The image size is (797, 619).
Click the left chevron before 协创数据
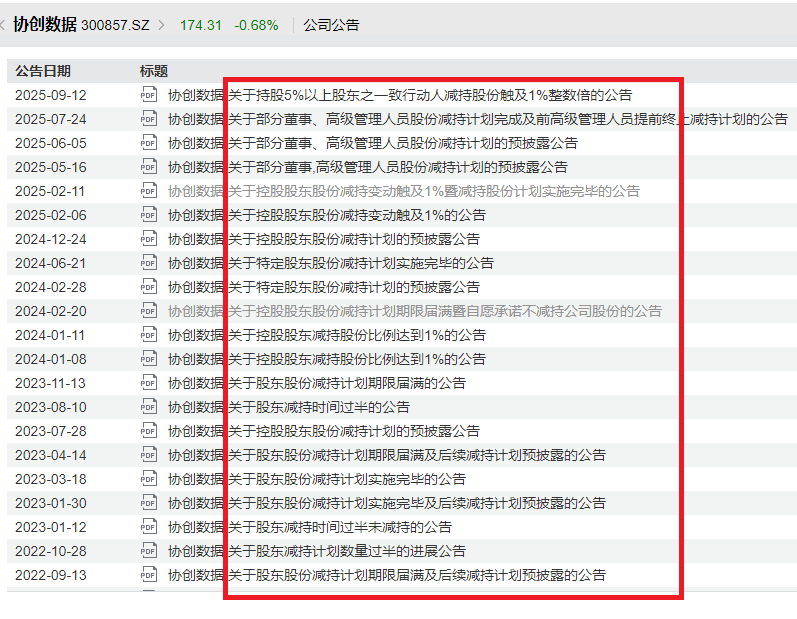point(4,25)
